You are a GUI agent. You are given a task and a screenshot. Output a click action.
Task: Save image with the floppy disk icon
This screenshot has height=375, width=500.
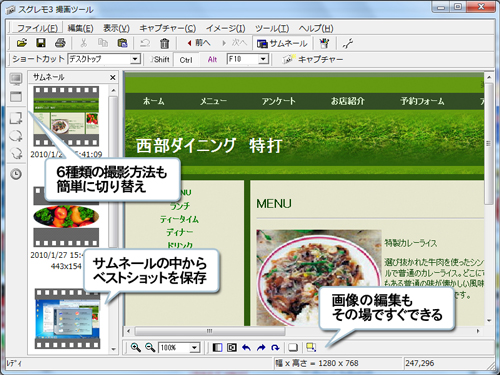coord(41,43)
